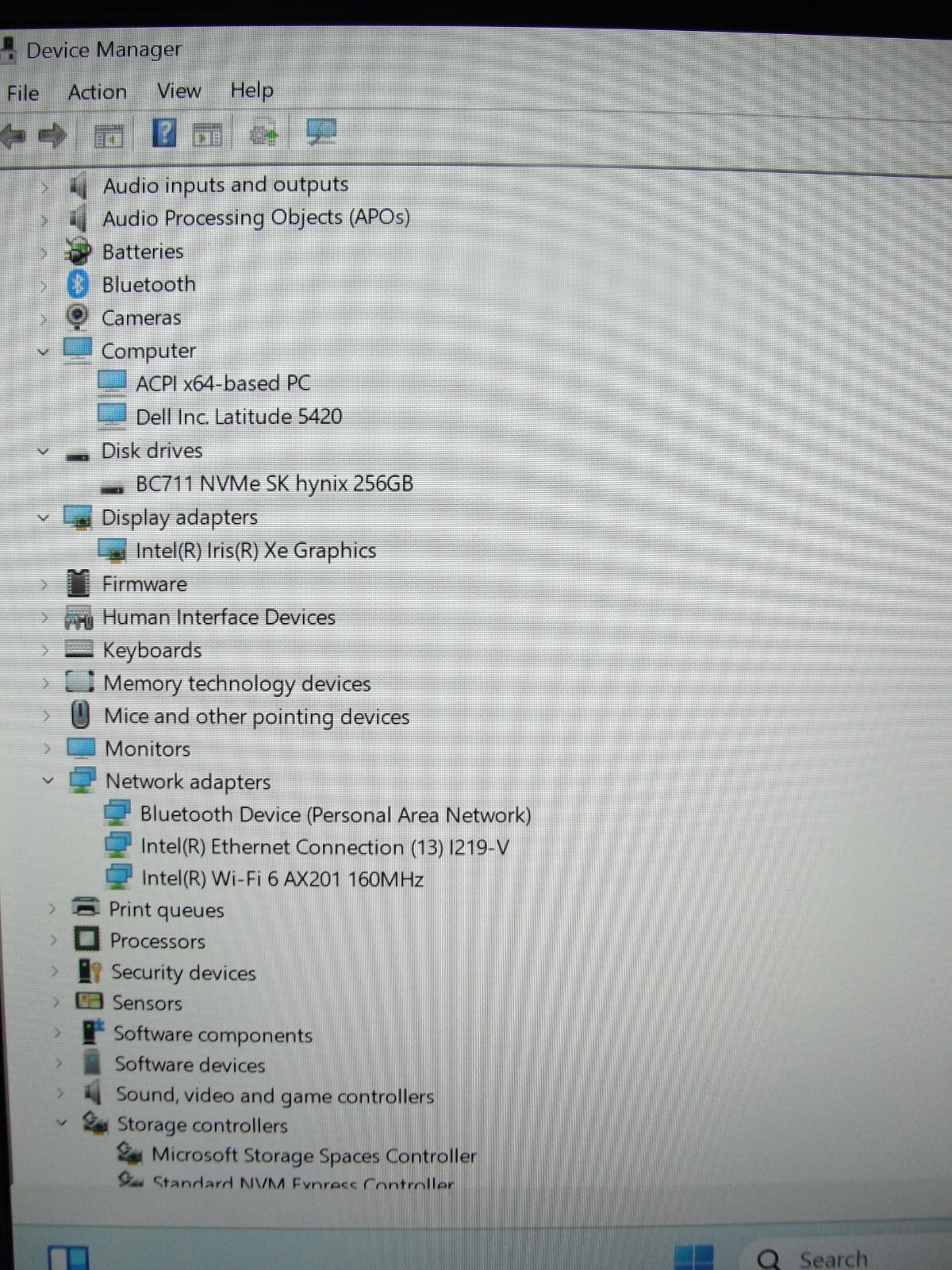
Task: Click the Human Interface Devices icon
Action: pos(79,617)
